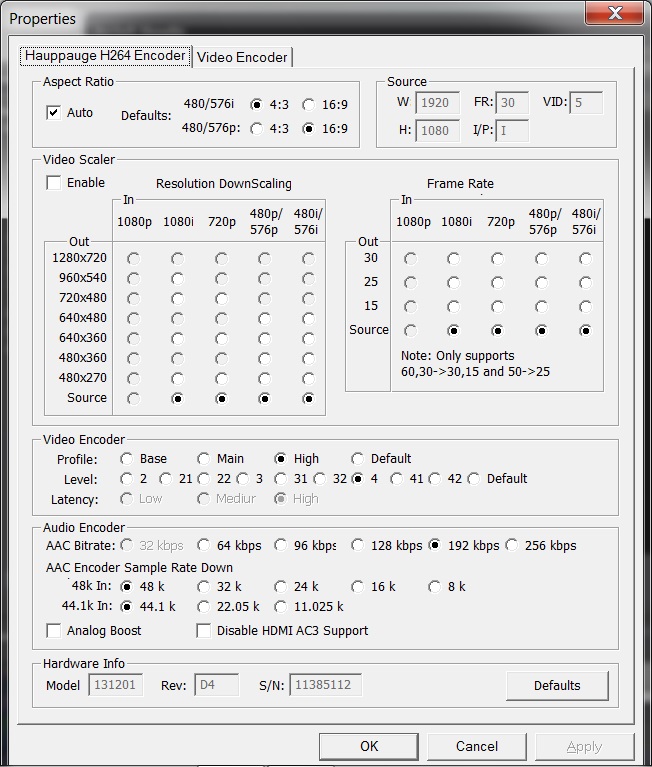The width and height of the screenshot is (652, 767).
Task: Set 48k input sample rate to 8 k
Action: coord(435,587)
